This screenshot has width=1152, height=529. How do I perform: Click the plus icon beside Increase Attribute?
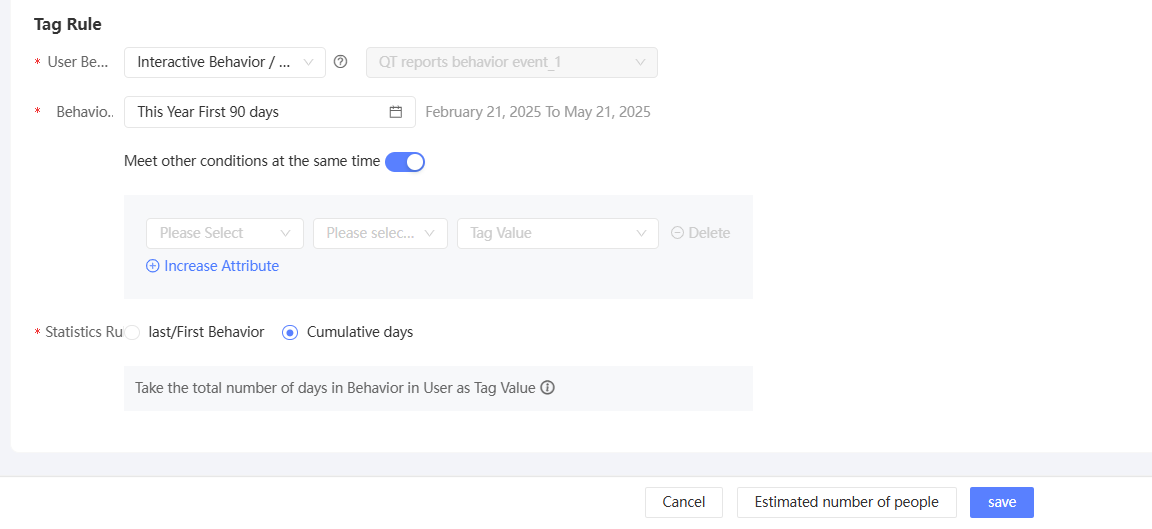coord(153,266)
